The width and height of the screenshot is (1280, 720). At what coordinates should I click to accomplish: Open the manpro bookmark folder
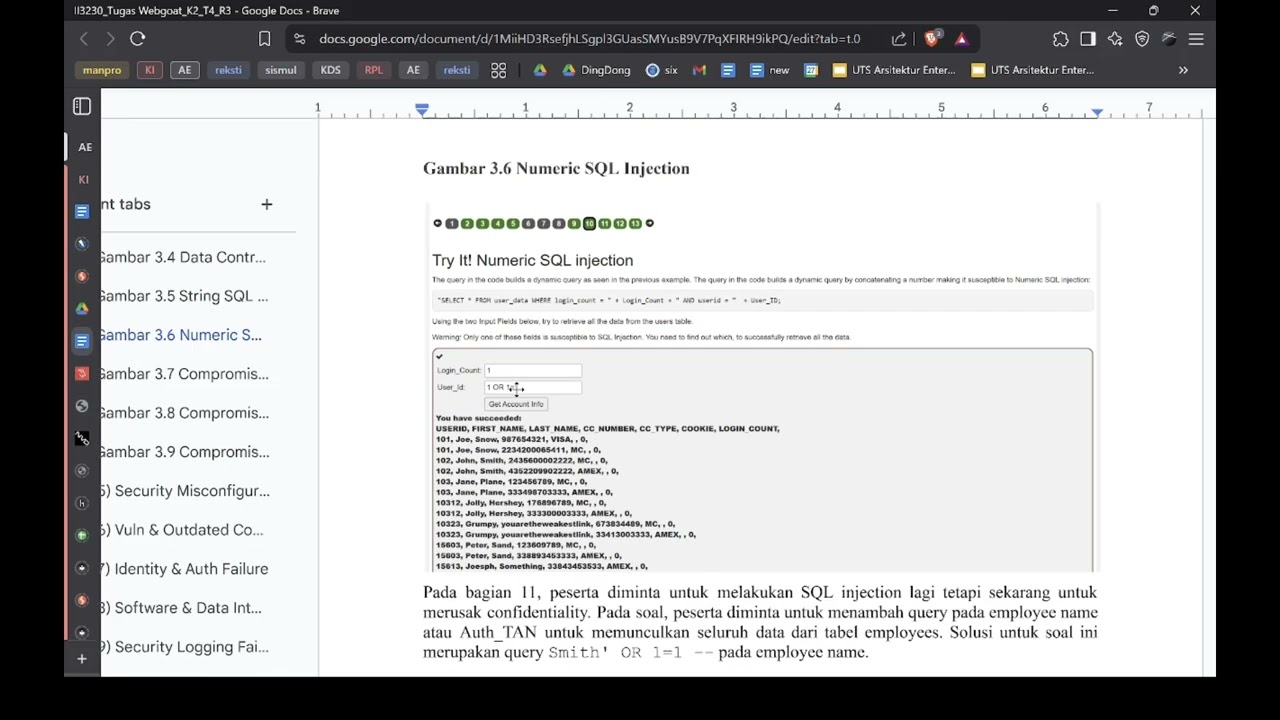(102, 70)
